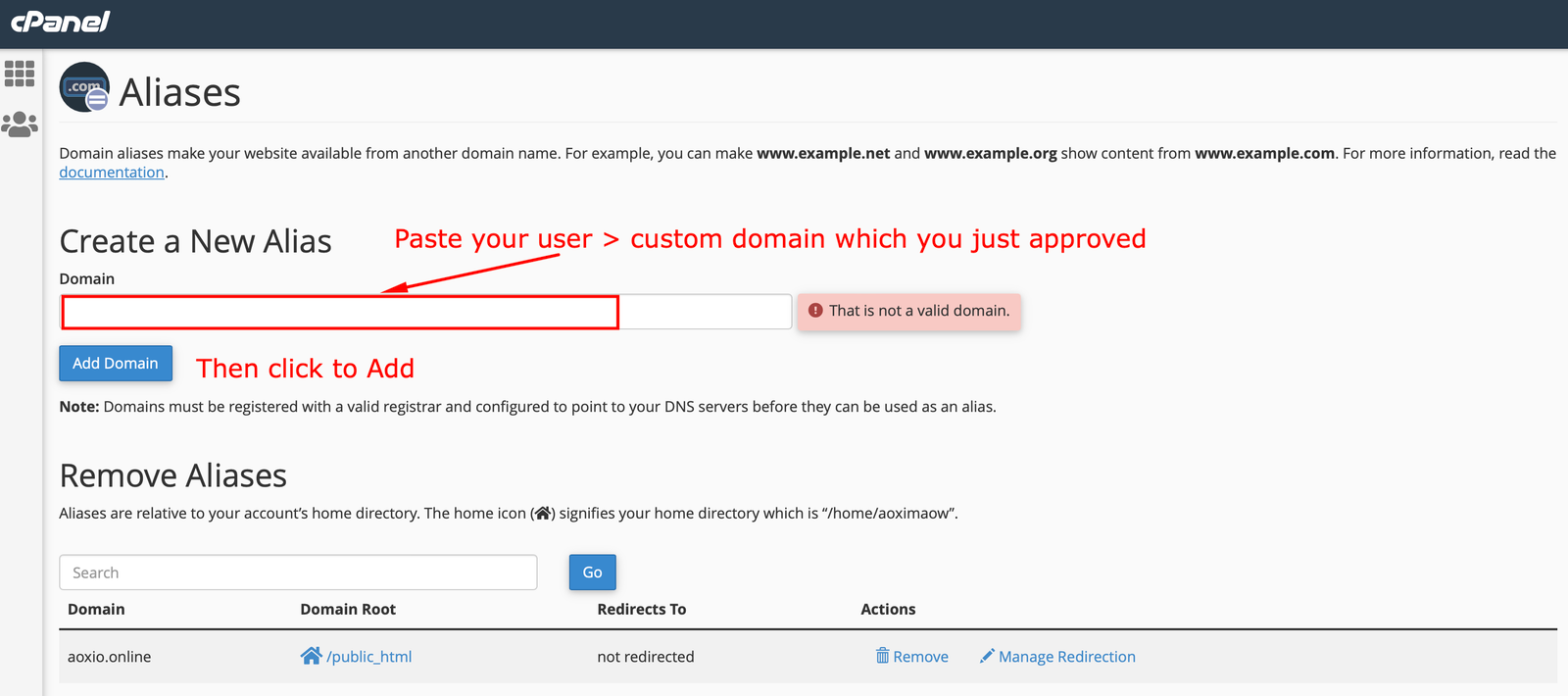Open the grid home icon in sidebar
Viewport: 1568px width, 696px height.
[x=20, y=74]
